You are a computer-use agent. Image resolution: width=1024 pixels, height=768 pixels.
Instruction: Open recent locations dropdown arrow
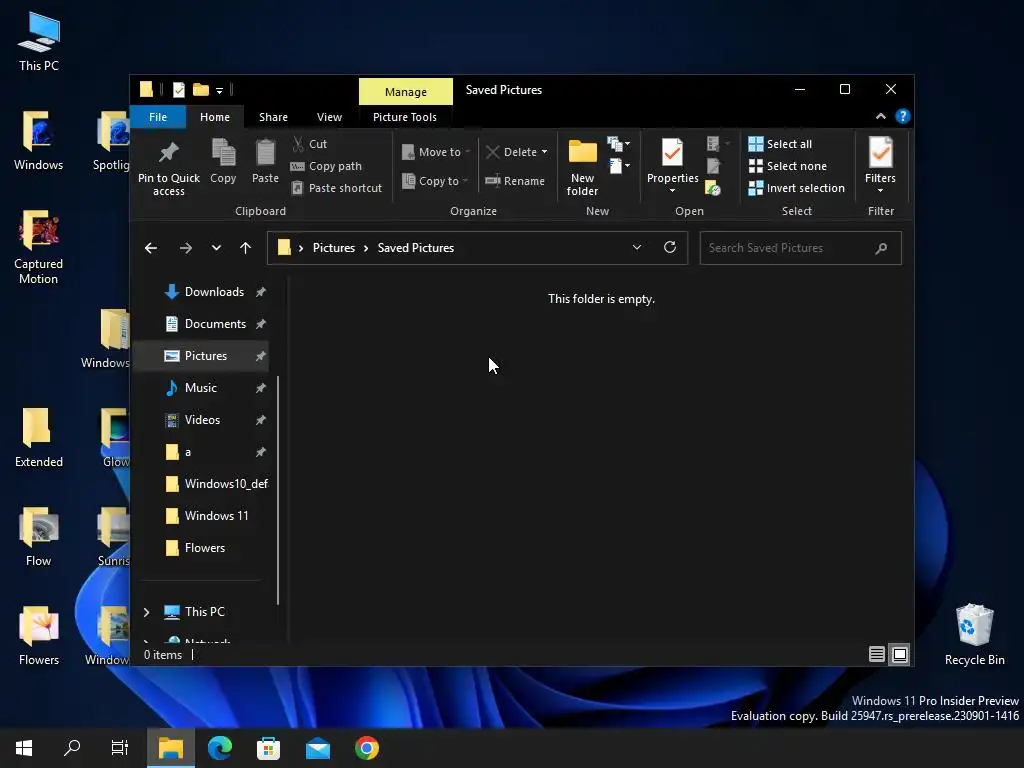tap(216, 248)
